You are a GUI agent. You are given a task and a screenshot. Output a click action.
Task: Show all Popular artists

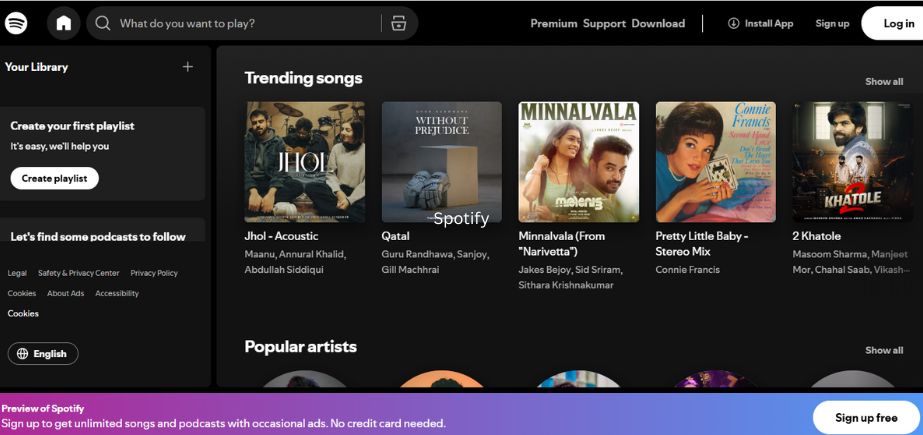point(884,350)
